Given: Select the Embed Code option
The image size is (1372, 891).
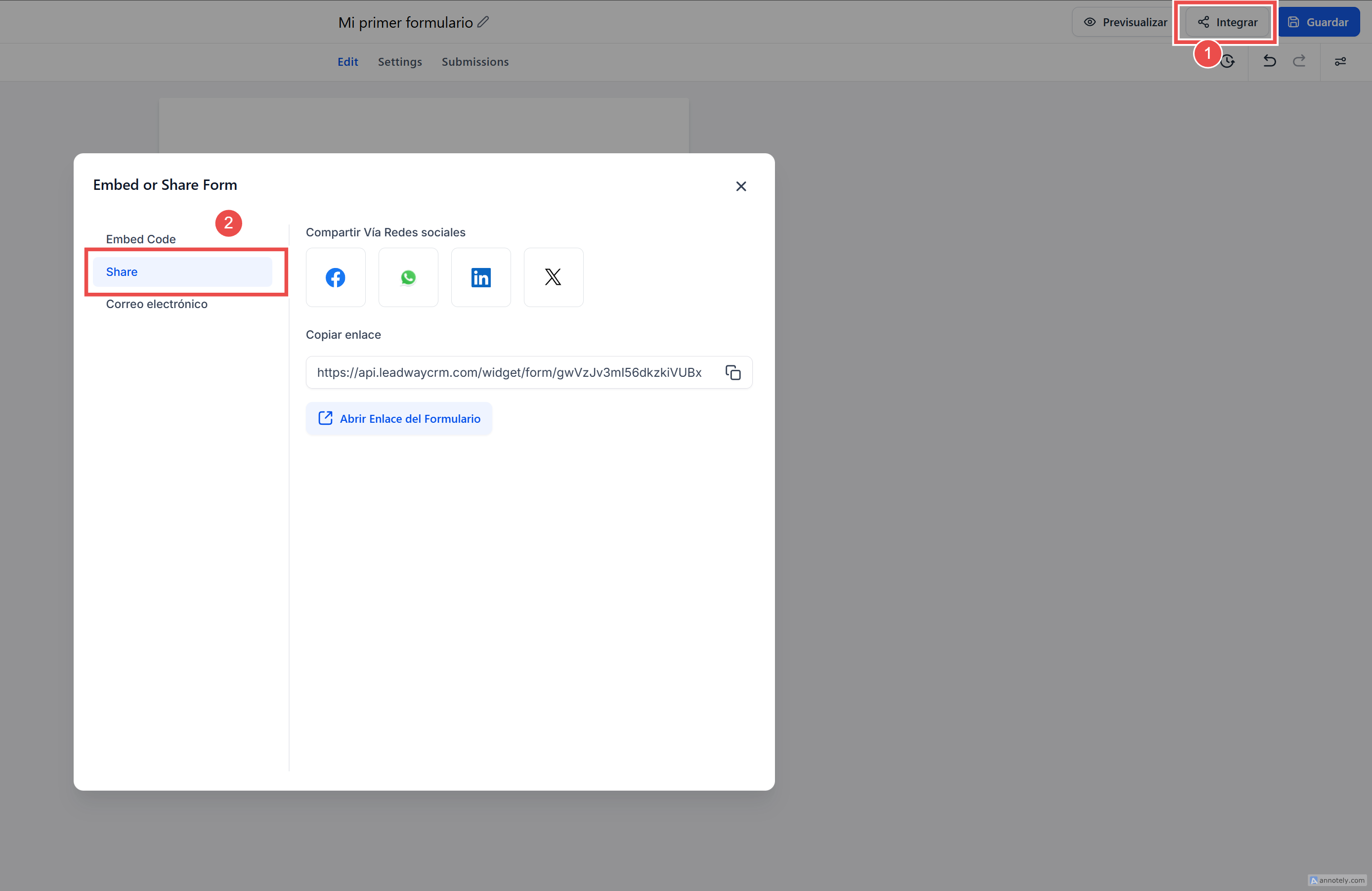Looking at the screenshot, I should (x=141, y=239).
